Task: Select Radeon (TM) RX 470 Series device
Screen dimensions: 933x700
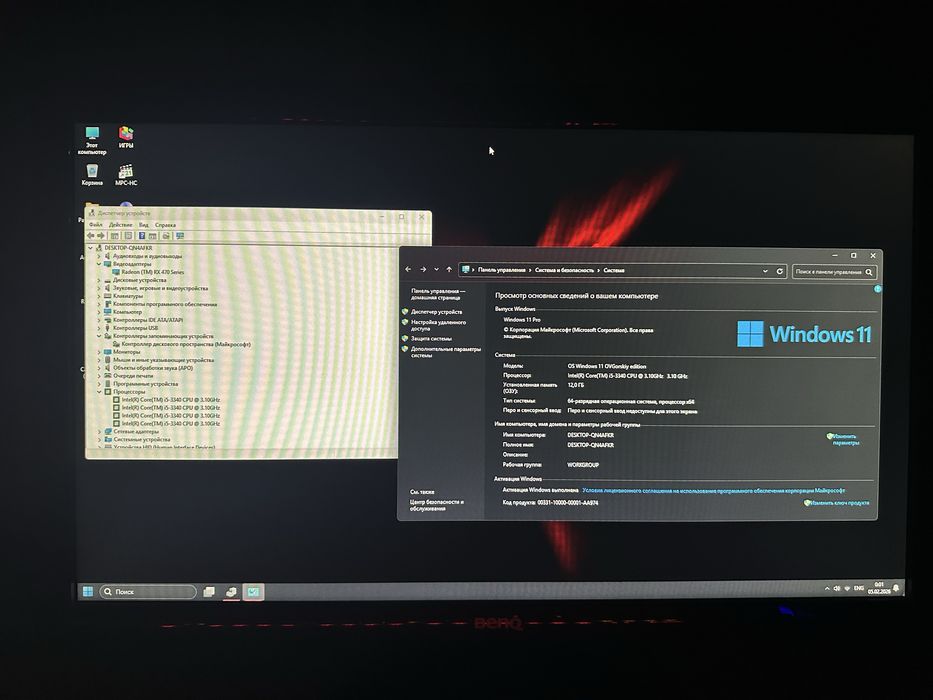Action: click(x=153, y=272)
